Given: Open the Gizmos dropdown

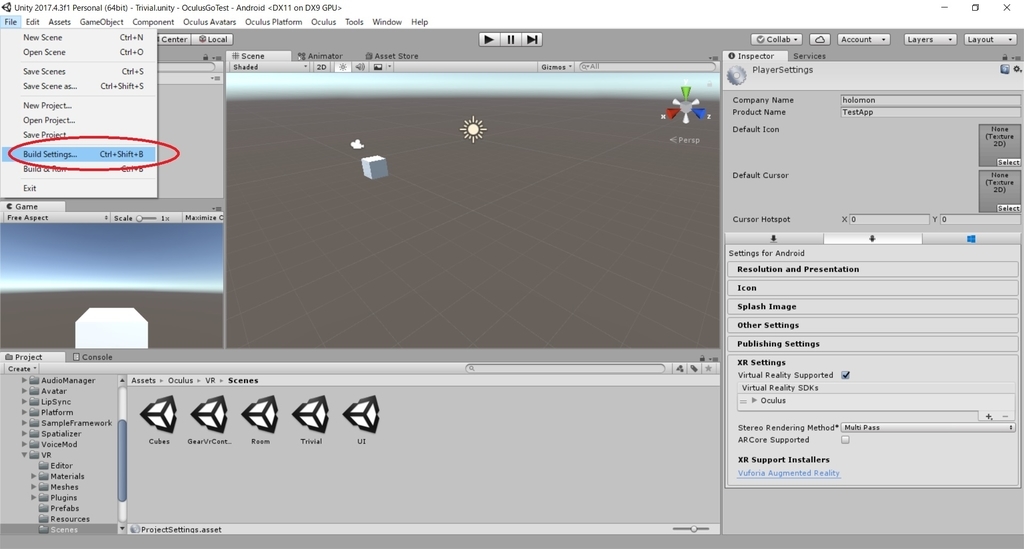Looking at the screenshot, I should (556, 67).
